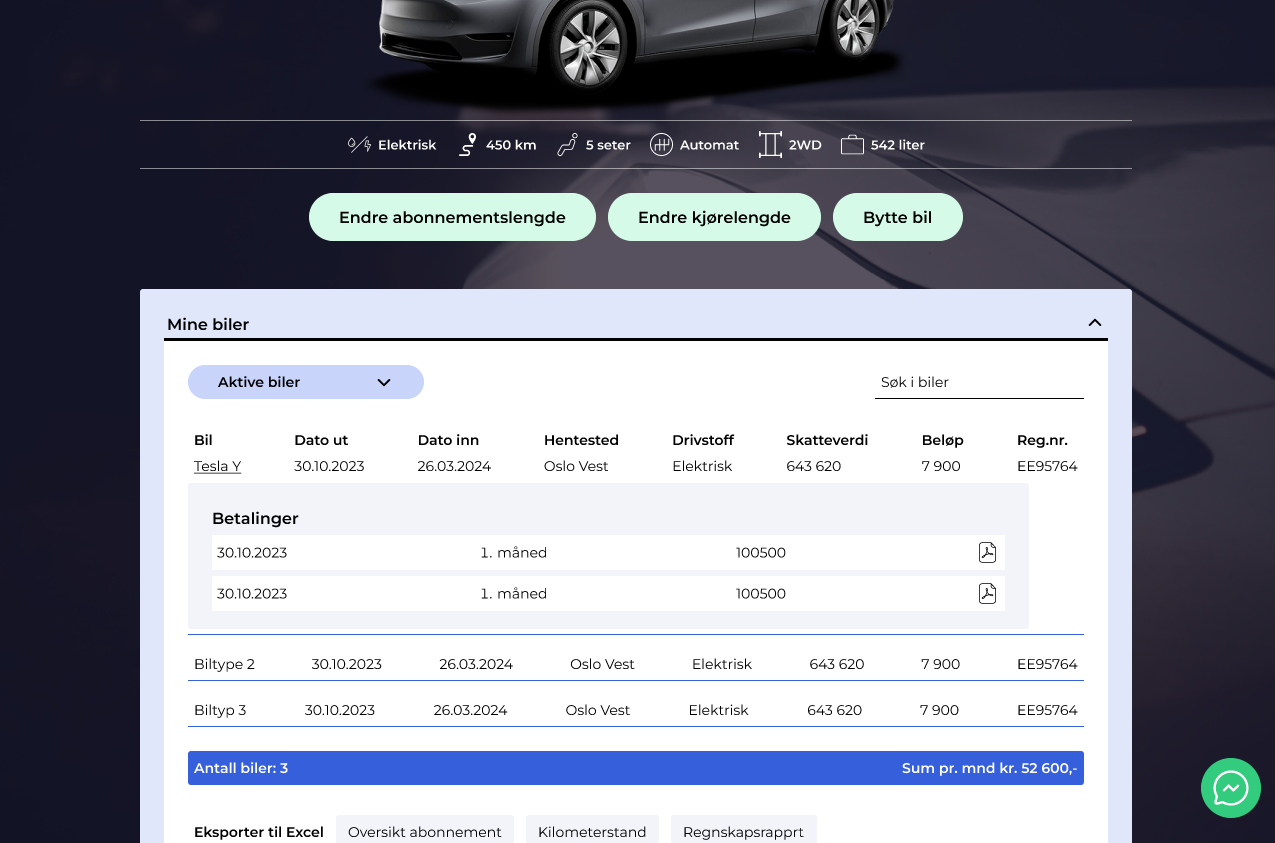
Task: Click the Dato ut column header
Action: 321,440
